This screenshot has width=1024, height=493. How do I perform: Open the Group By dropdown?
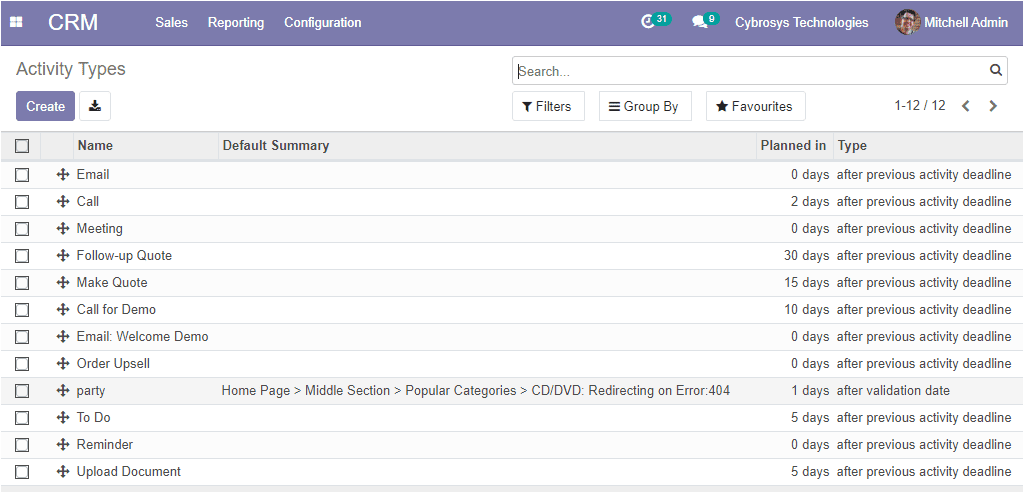(x=645, y=106)
